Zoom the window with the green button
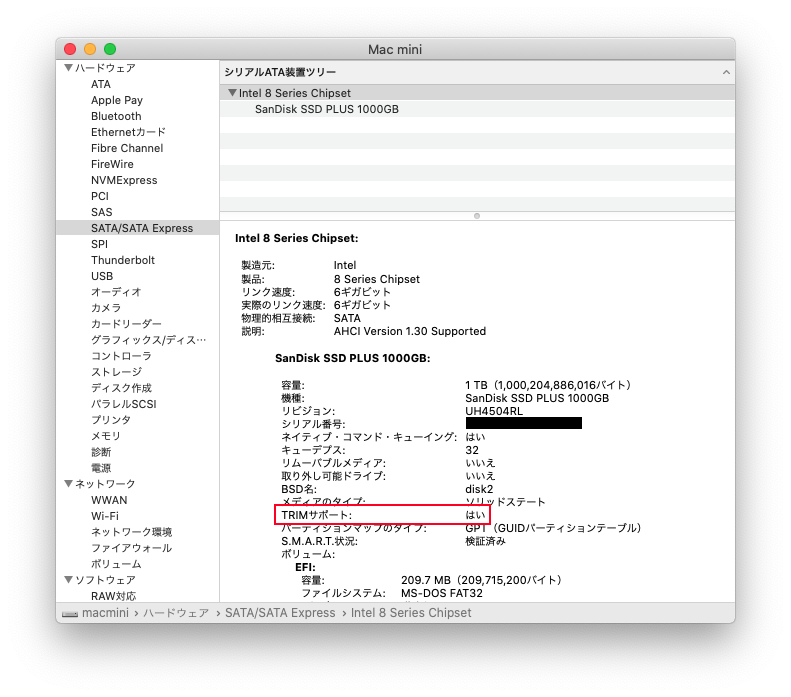Viewport: 791px width, 697px height. (x=110, y=49)
